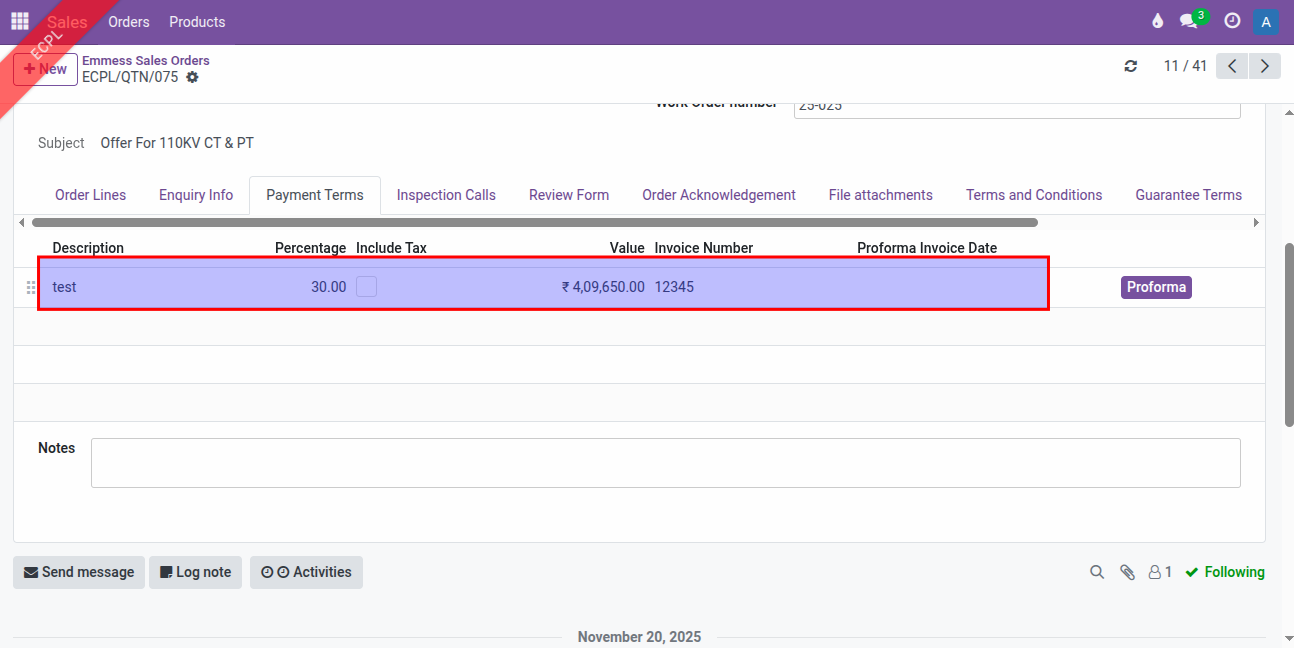Click the paperclip attachments icon
1294x648 pixels.
tap(1127, 572)
